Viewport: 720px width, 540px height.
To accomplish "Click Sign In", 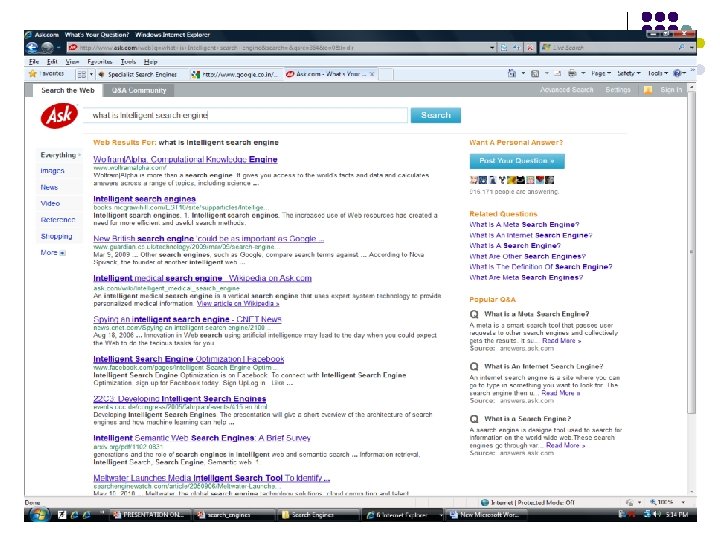I will click(671, 90).
